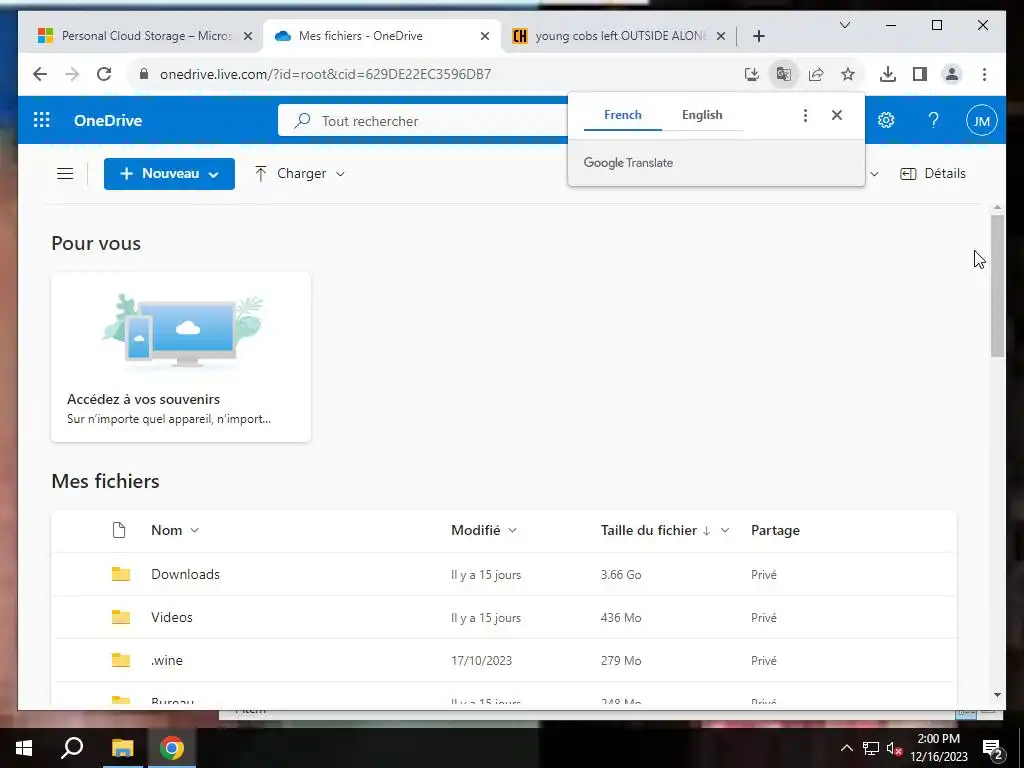Open OneDrive settings gear

pos(886,120)
